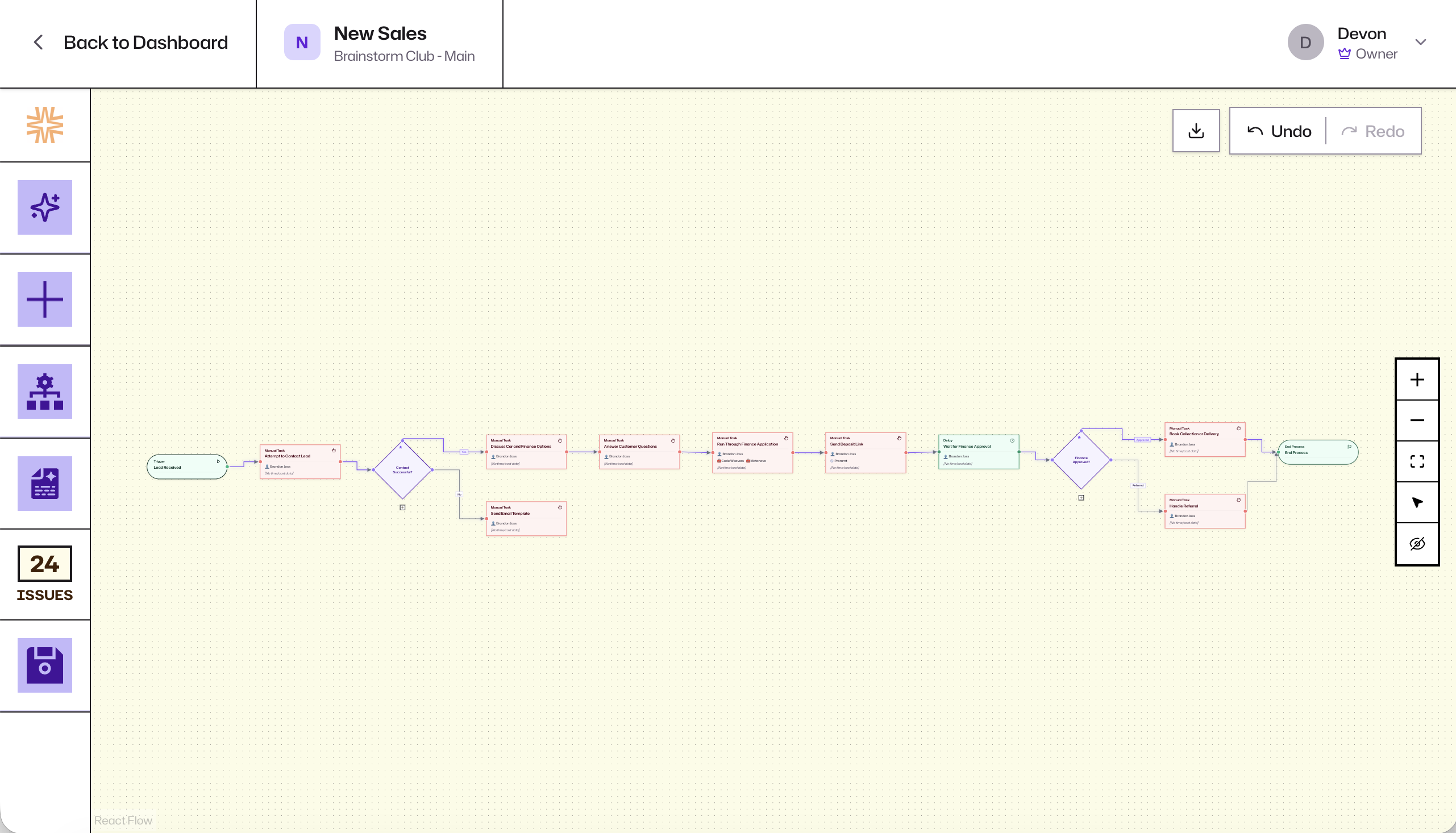Click the No edge label
Viewport: 1456px width, 833px height.
[459, 494]
